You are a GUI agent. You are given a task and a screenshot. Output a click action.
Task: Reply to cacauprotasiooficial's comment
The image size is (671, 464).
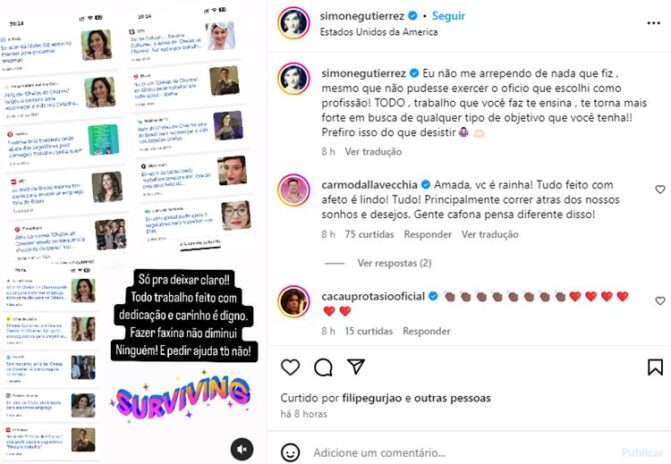click(426, 331)
